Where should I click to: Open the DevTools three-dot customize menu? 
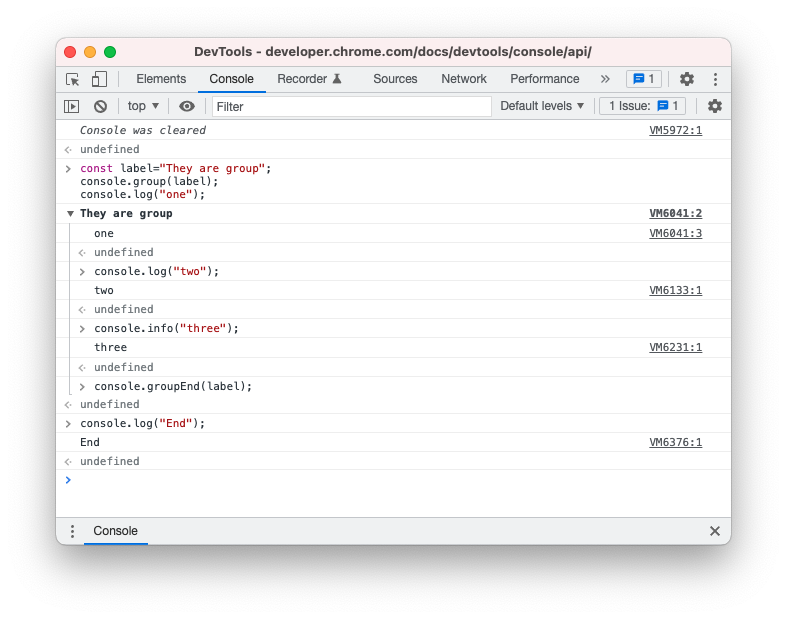click(715, 79)
